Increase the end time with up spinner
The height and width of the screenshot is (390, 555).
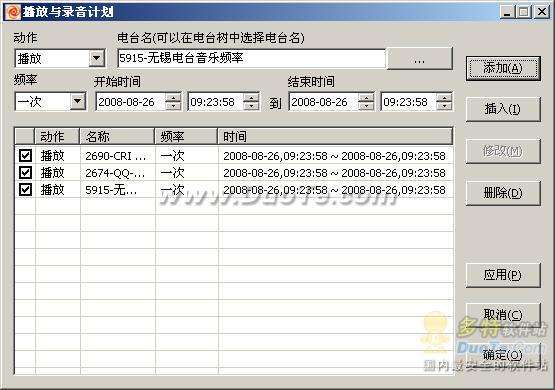[x=444, y=98]
